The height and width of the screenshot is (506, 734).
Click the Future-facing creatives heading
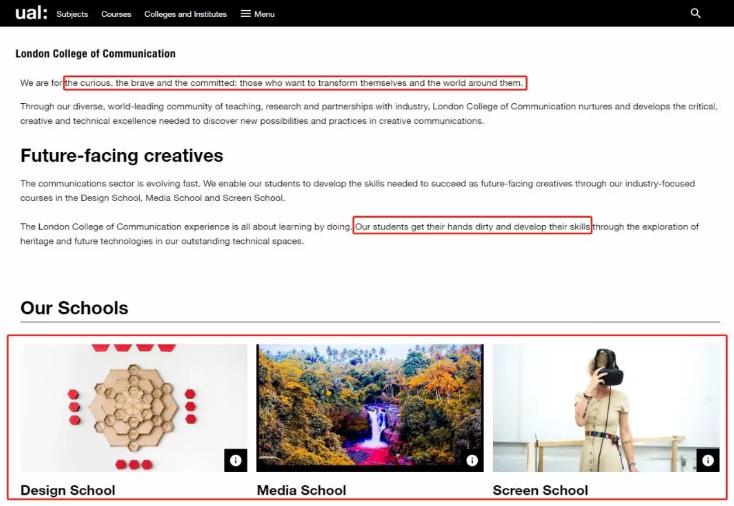(x=121, y=156)
